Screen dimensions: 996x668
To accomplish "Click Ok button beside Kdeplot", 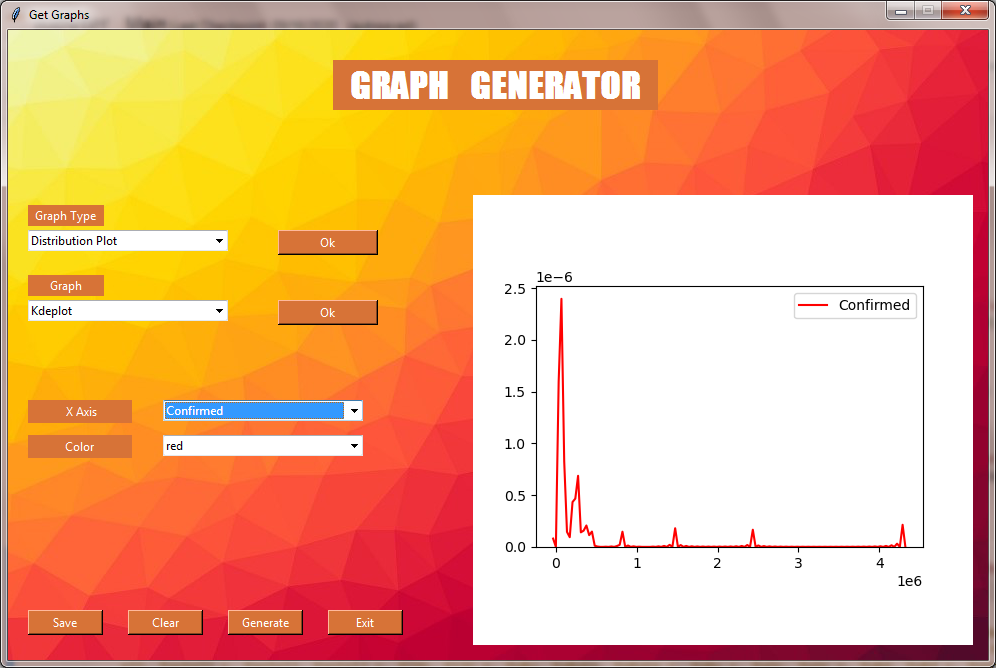I will [x=328, y=312].
